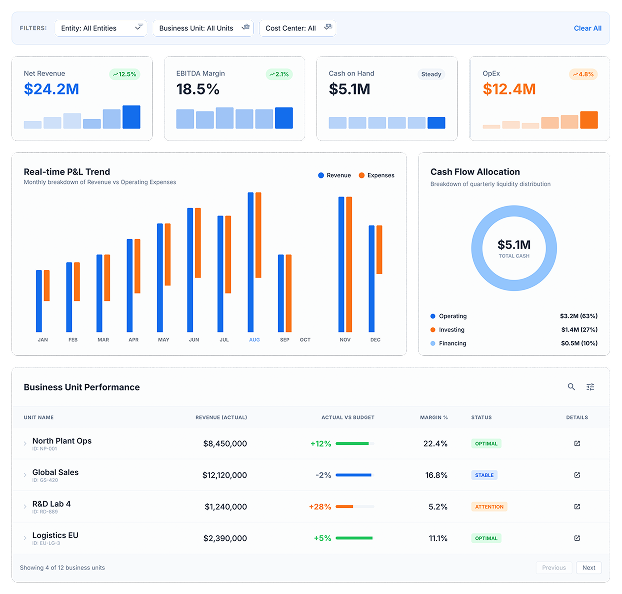
Task: Sort by the Actual vs Budget column header
Action: click(x=348, y=417)
